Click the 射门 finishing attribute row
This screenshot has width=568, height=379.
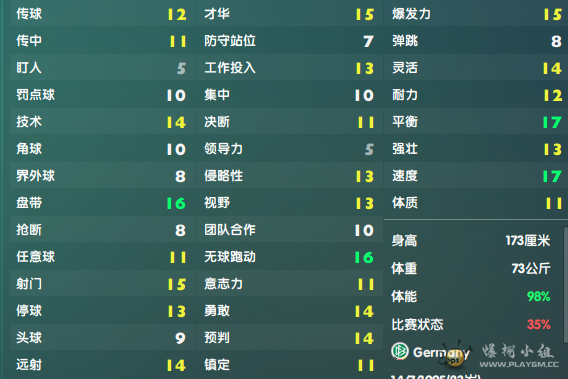102,284
